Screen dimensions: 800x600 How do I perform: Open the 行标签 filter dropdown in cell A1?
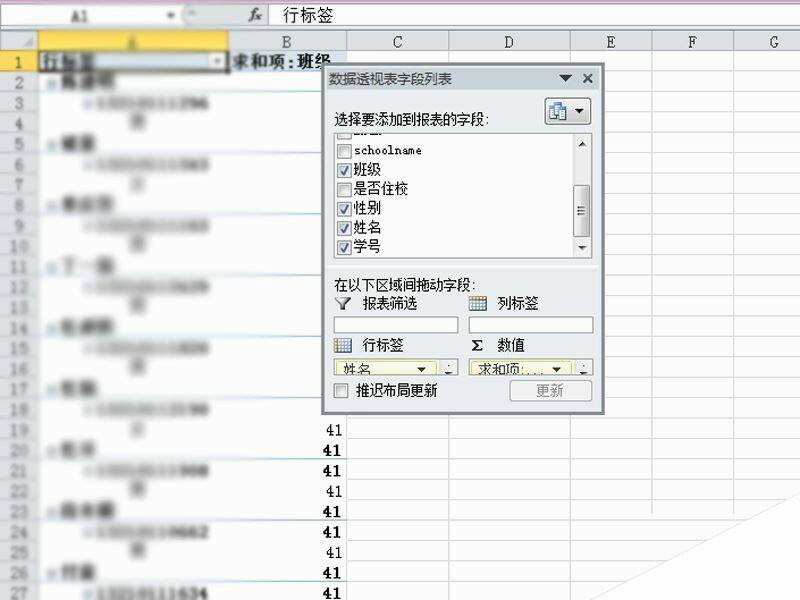coord(217,62)
